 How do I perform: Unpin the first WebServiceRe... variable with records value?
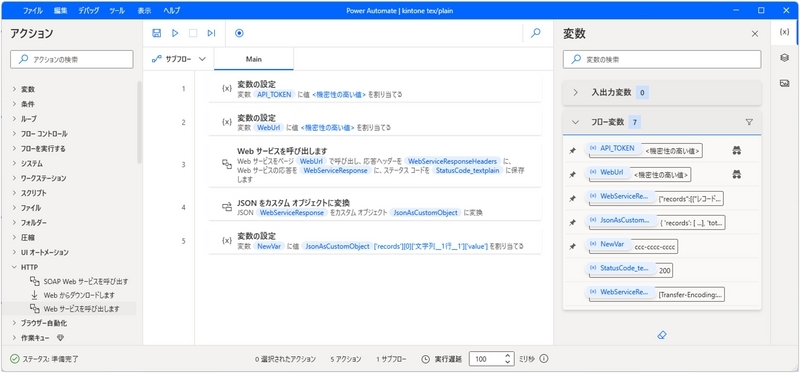[572, 198]
